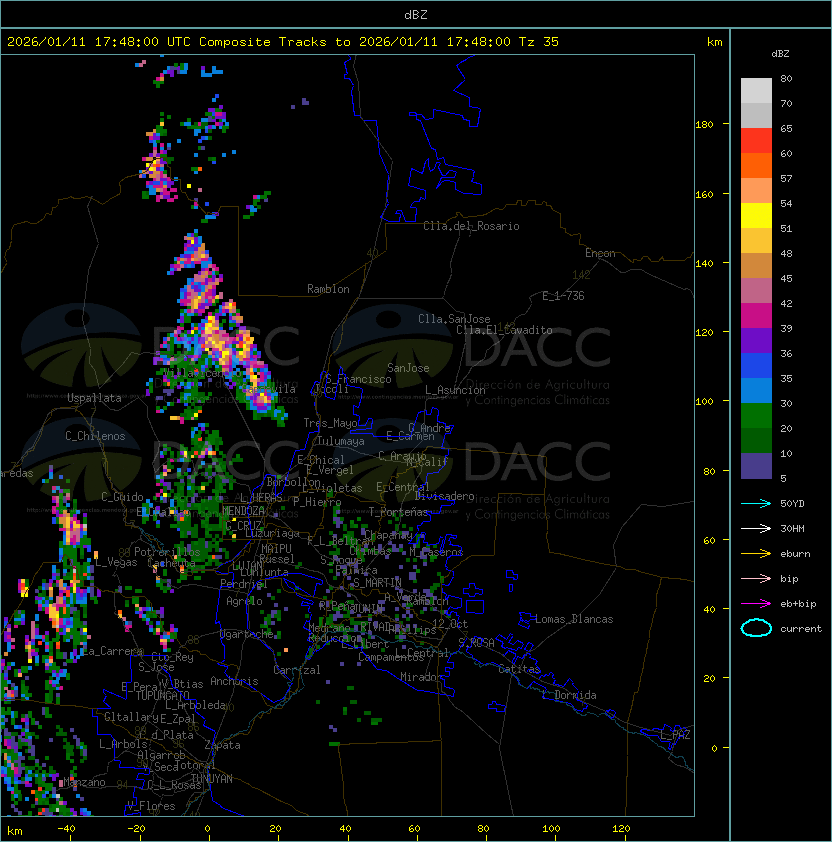Click the 'Tz 35' text in header

click(539, 42)
